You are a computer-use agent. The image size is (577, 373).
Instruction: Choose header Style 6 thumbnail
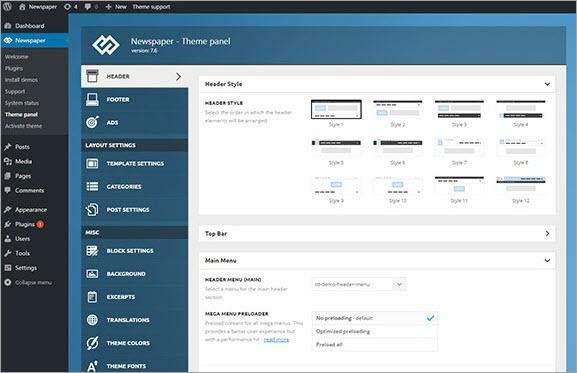click(x=398, y=147)
